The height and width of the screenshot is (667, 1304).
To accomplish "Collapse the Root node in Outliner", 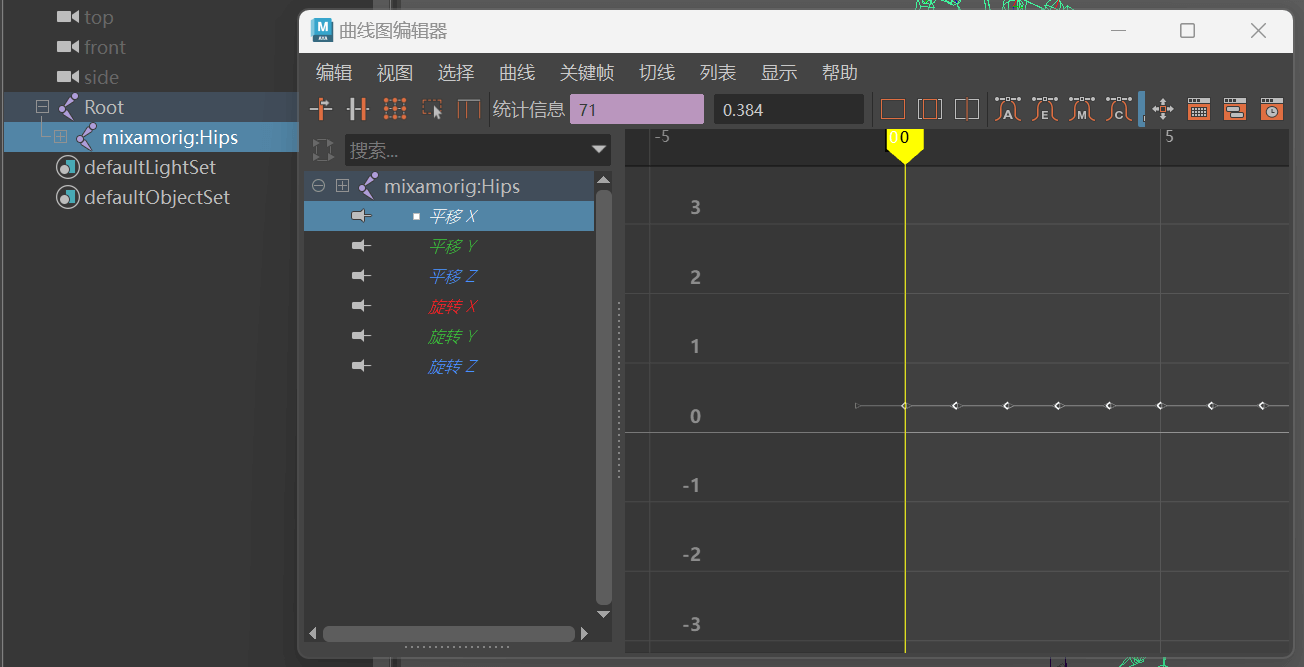I will pyautogui.click(x=42, y=106).
